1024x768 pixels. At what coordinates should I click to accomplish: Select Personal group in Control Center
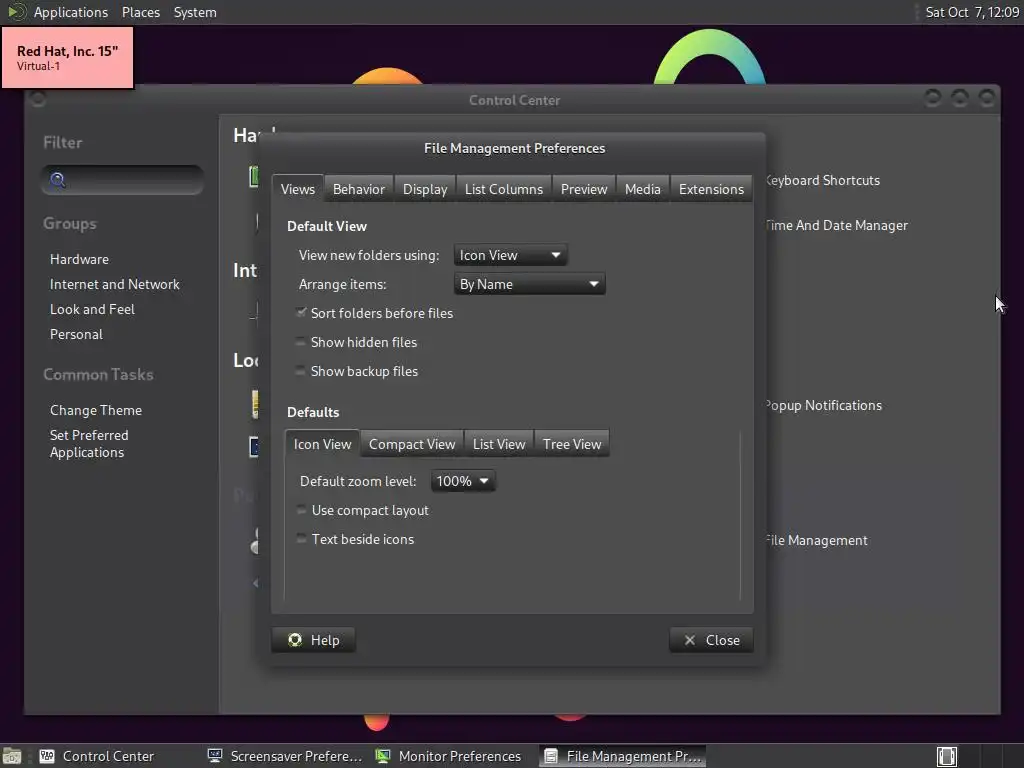tap(76, 334)
